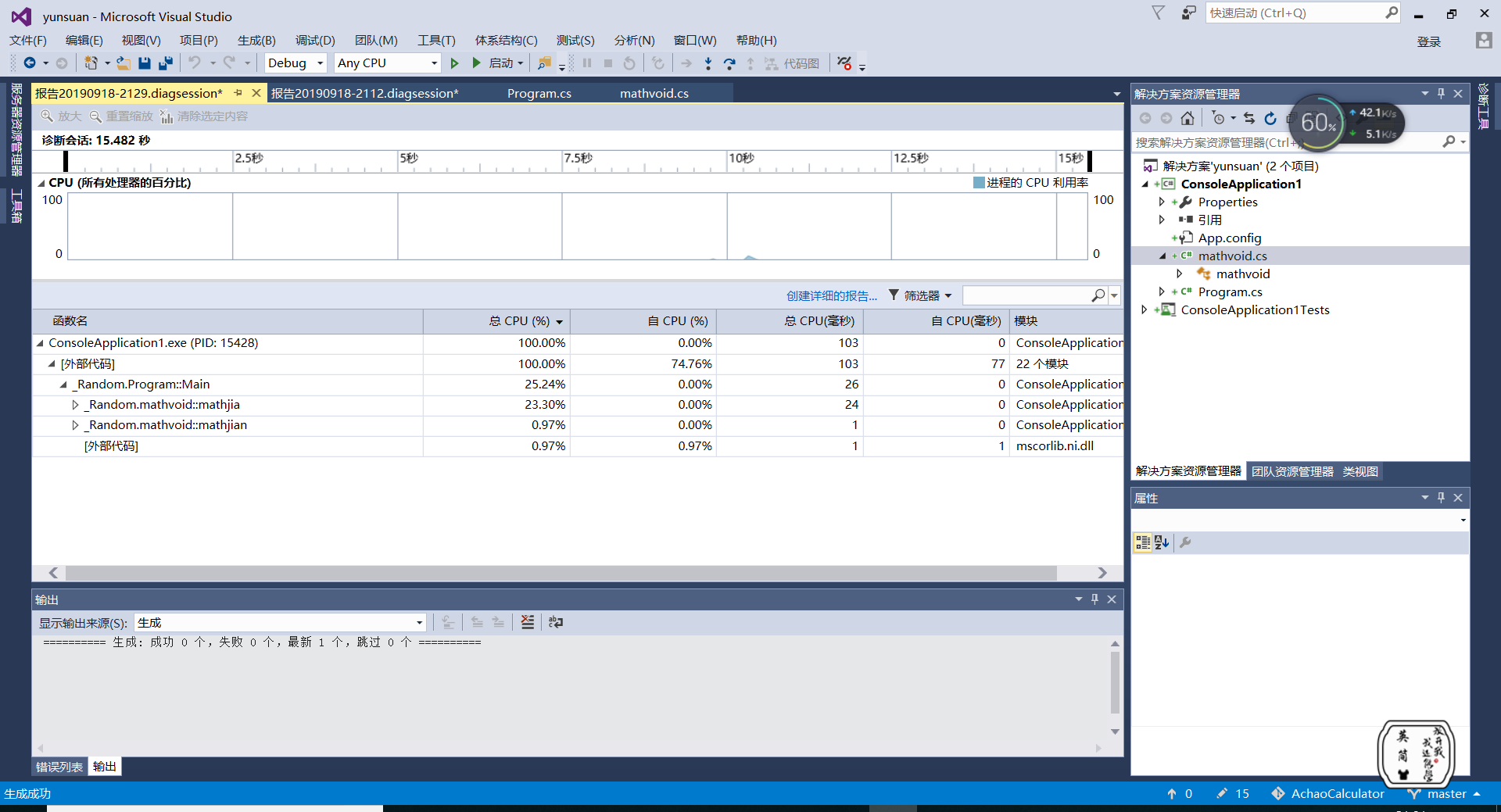Pin the Solution Explorer panel
The width and height of the screenshot is (1501, 812).
point(1441,94)
